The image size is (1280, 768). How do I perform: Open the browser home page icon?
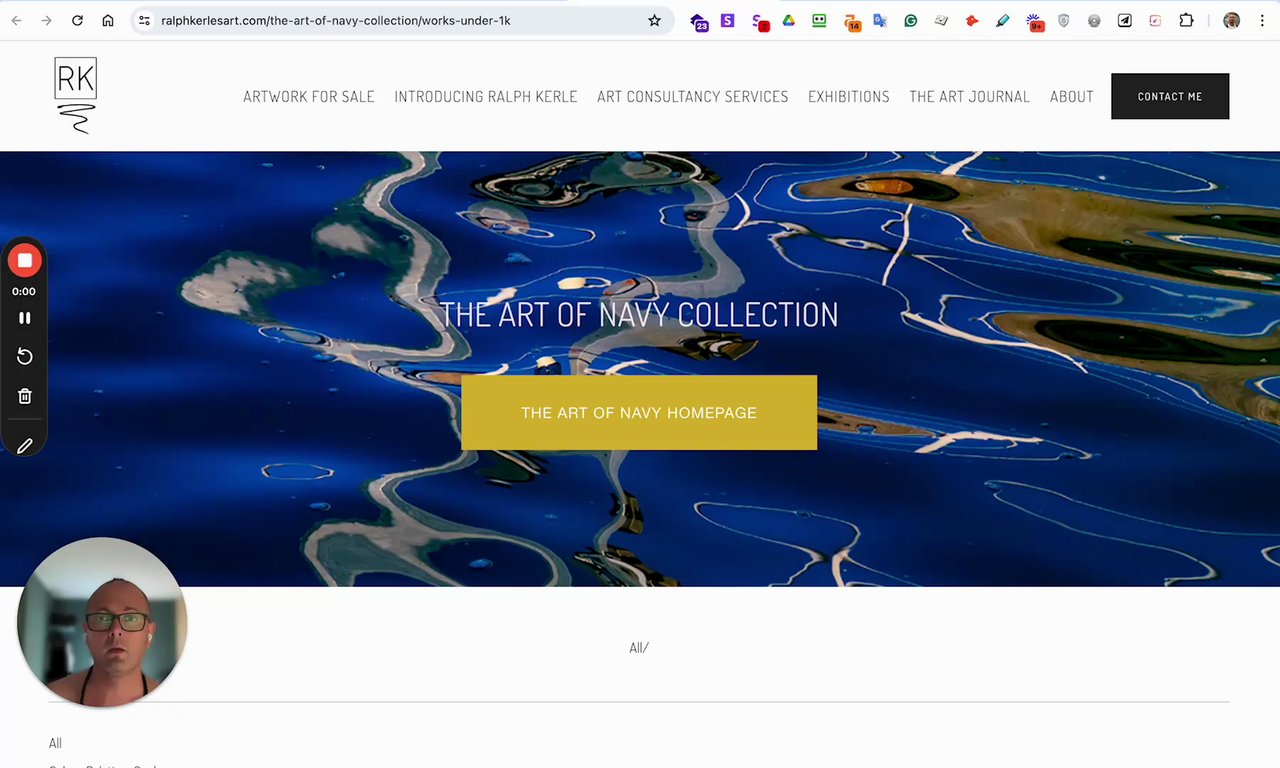point(108,20)
